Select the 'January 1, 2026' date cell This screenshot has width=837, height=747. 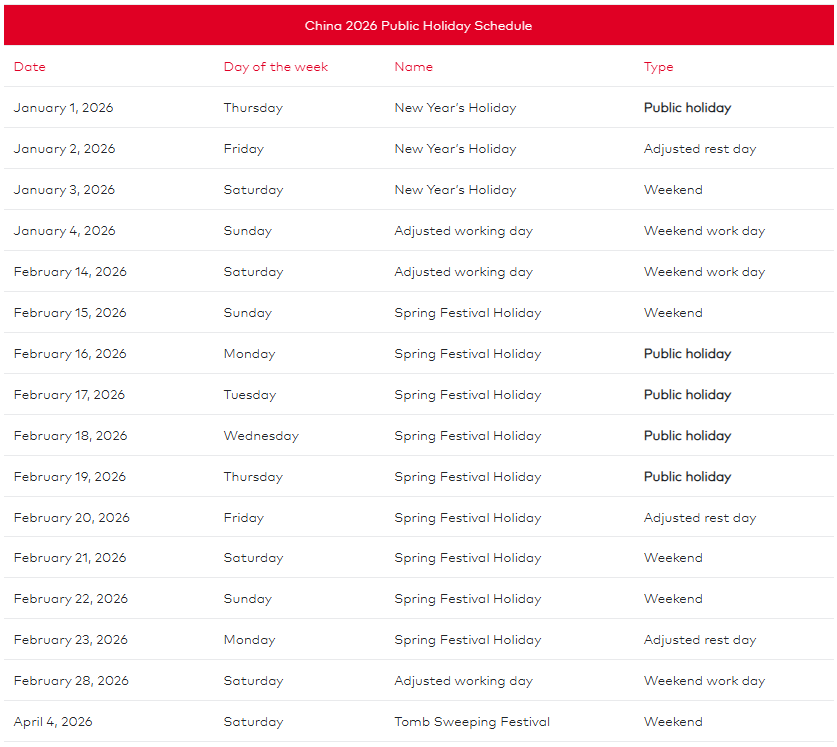coord(64,108)
